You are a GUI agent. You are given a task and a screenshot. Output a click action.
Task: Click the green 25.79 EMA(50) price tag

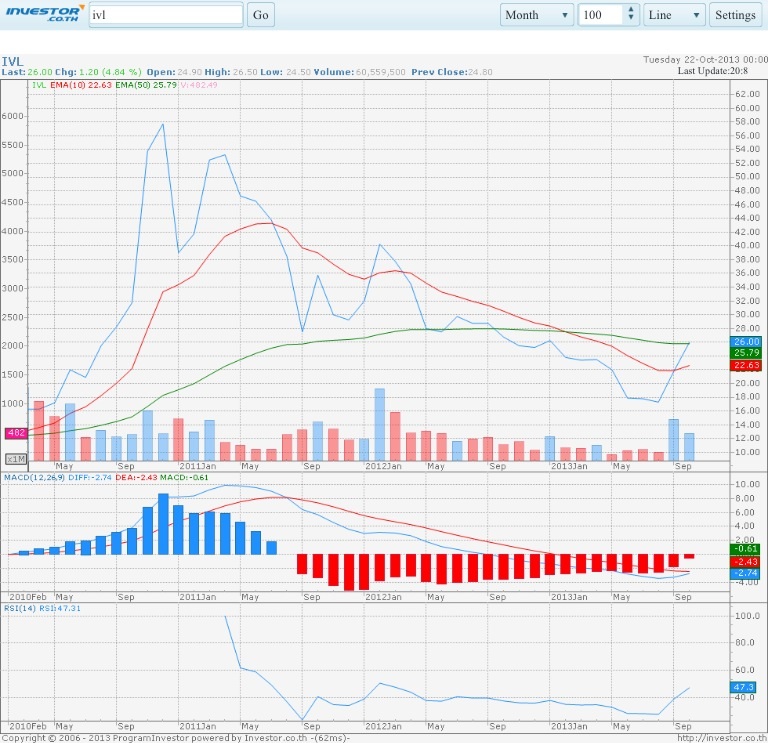[747, 353]
